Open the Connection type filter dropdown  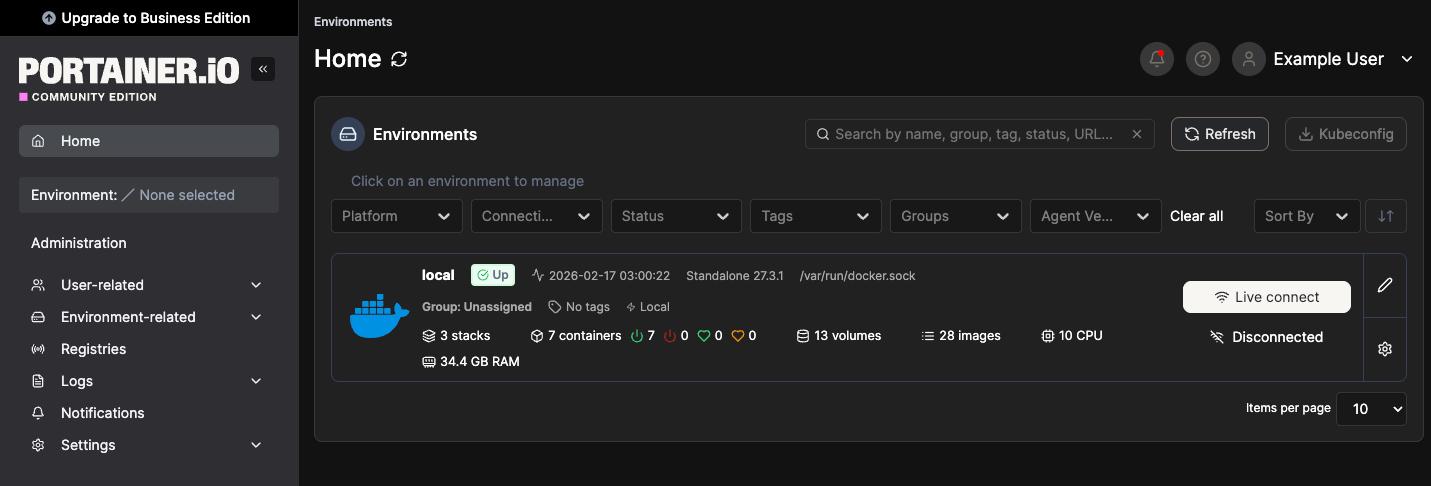click(x=537, y=216)
